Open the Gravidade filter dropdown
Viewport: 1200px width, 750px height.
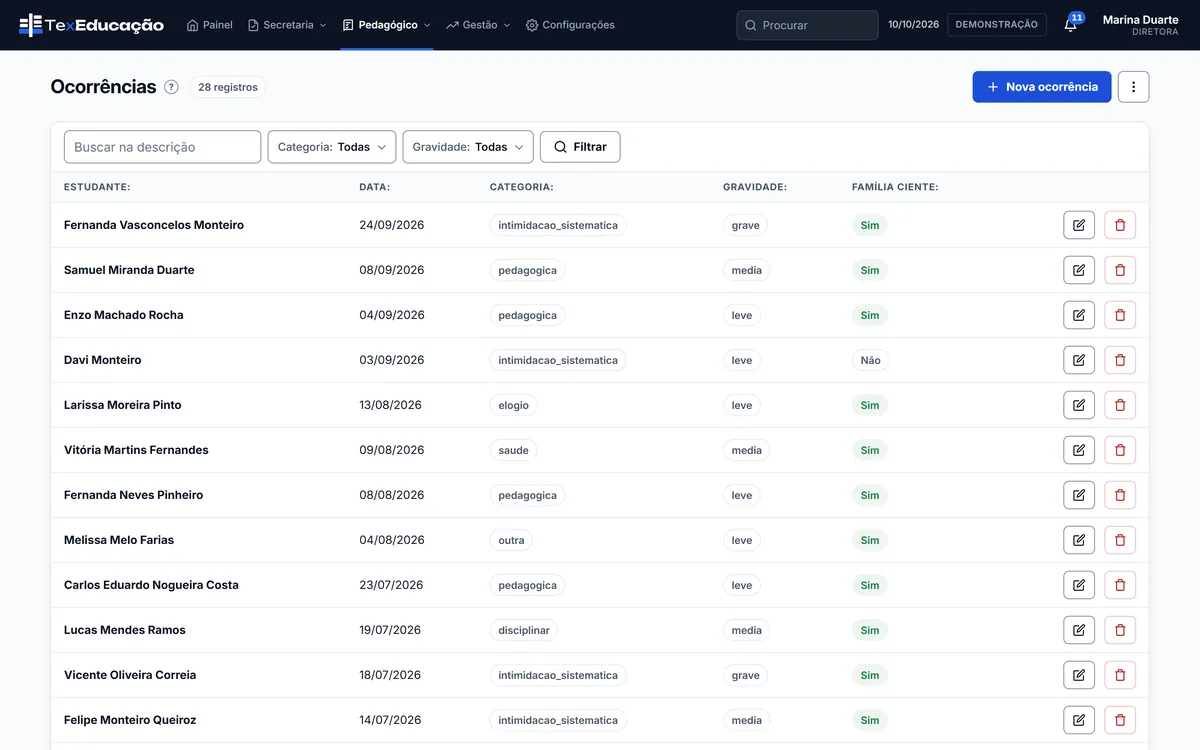pyautogui.click(x=468, y=147)
